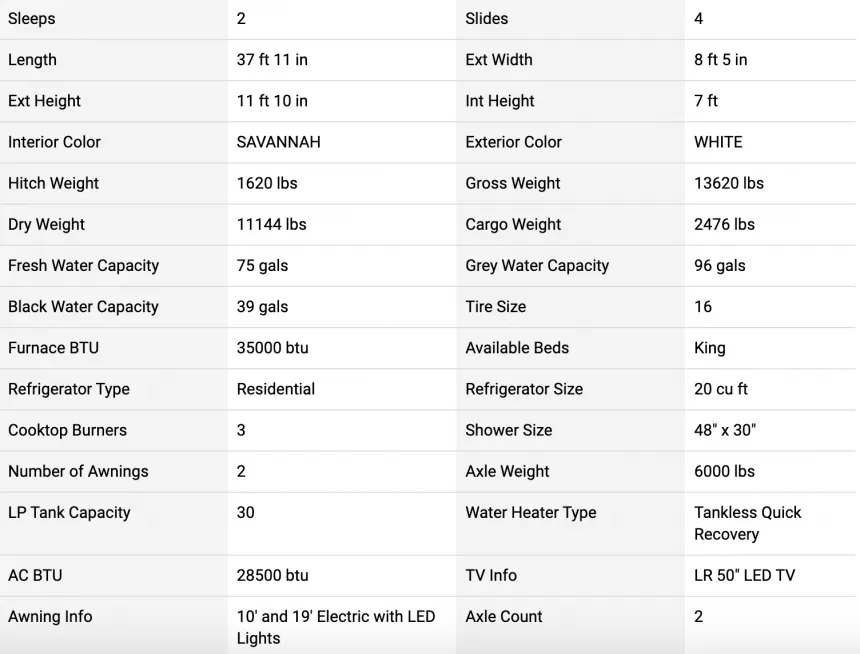Select the Furnace BTU value 35000 btu
The width and height of the screenshot is (860, 654).
point(273,348)
